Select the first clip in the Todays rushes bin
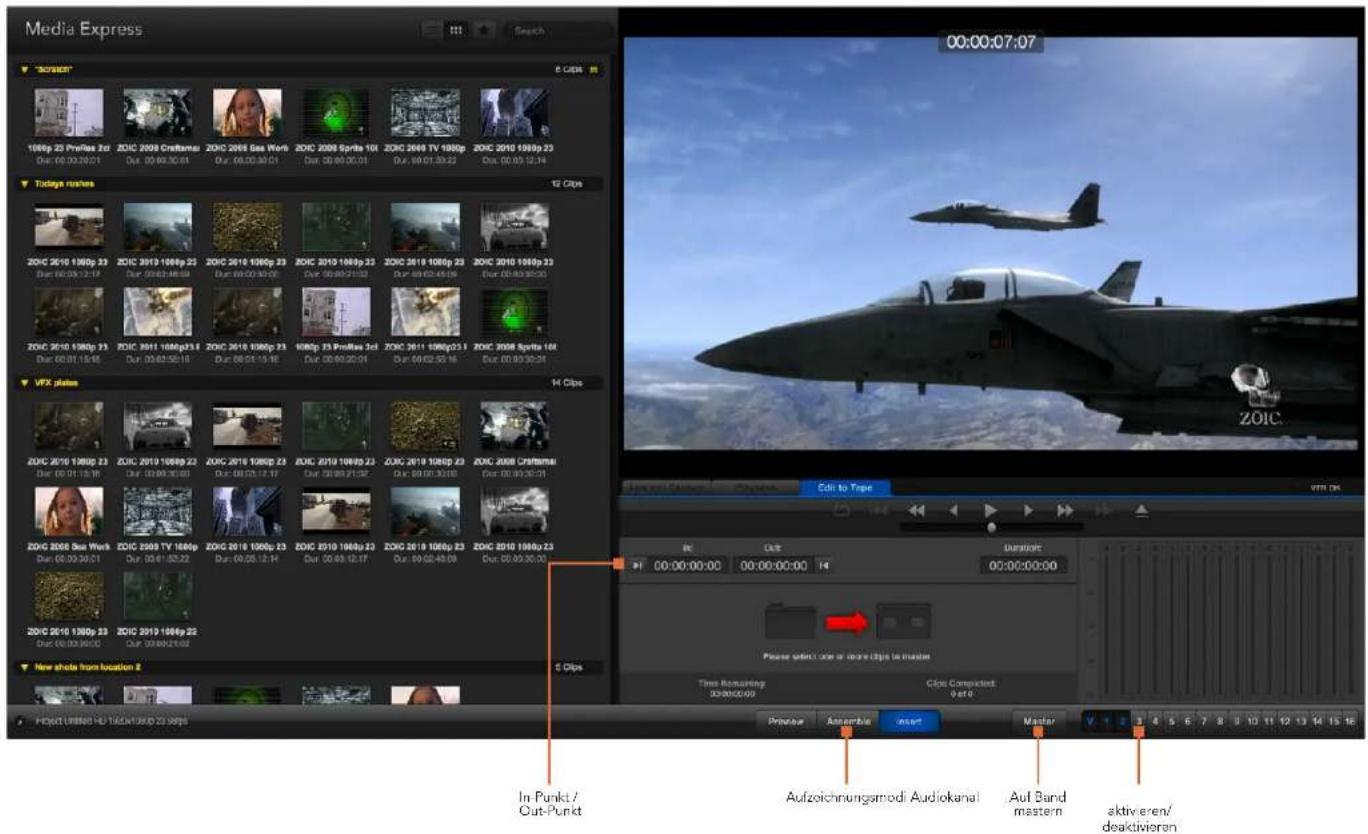1368x834 pixels. pyautogui.click(x=68, y=227)
